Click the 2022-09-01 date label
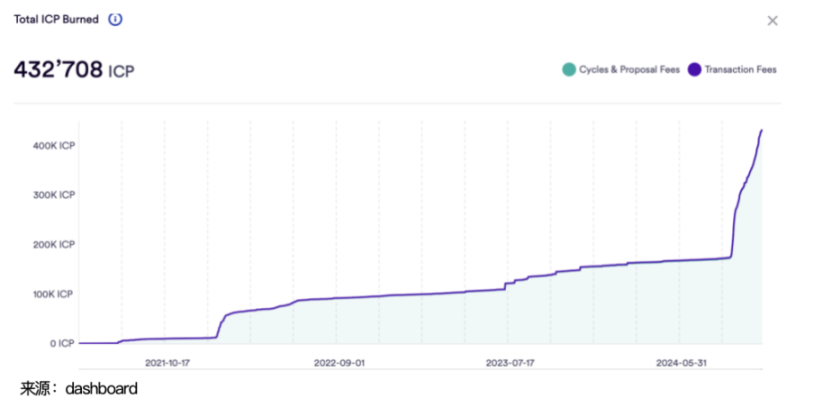This screenshot has height=407, width=814. coord(340,363)
